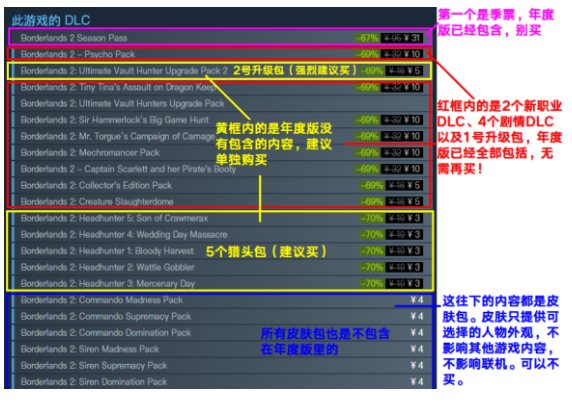Select Ultimate Vault Hunters Upgrade Pack row
Viewport: 572px width, 405px height.
click(221, 104)
